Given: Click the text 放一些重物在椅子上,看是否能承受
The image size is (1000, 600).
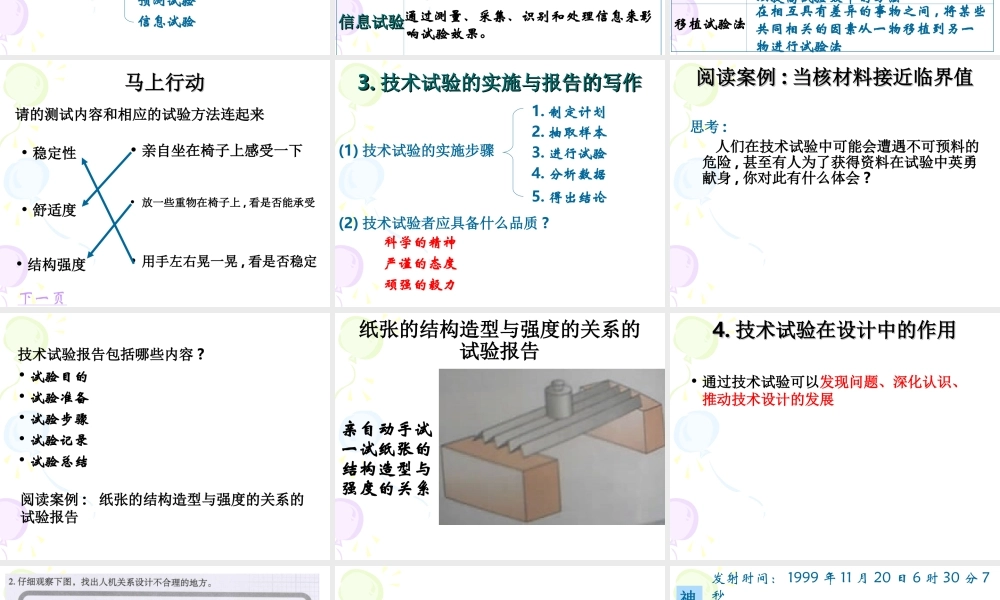Looking at the screenshot, I should click(228, 203).
